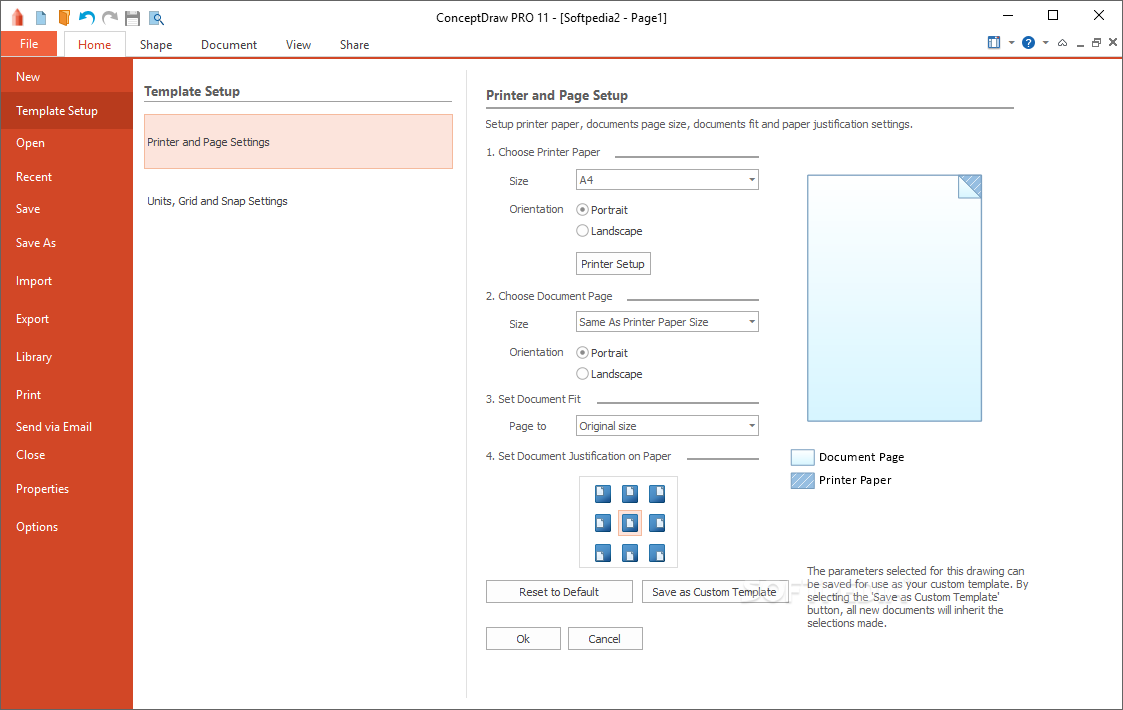Click the orange open-folder toolbar icon

pyautogui.click(x=64, y=18)
